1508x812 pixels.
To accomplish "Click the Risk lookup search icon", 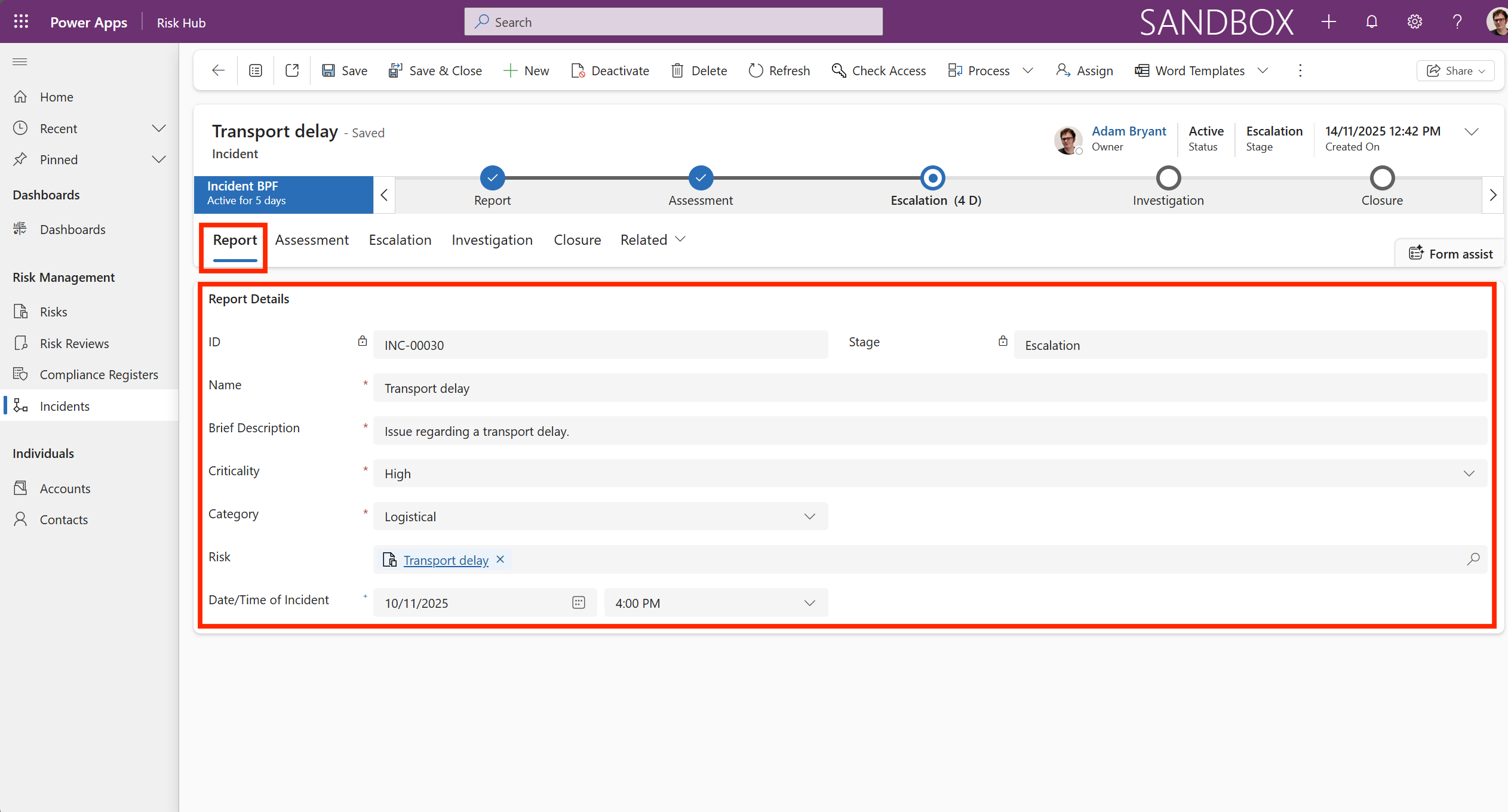I will click(x=1473, y=559).
